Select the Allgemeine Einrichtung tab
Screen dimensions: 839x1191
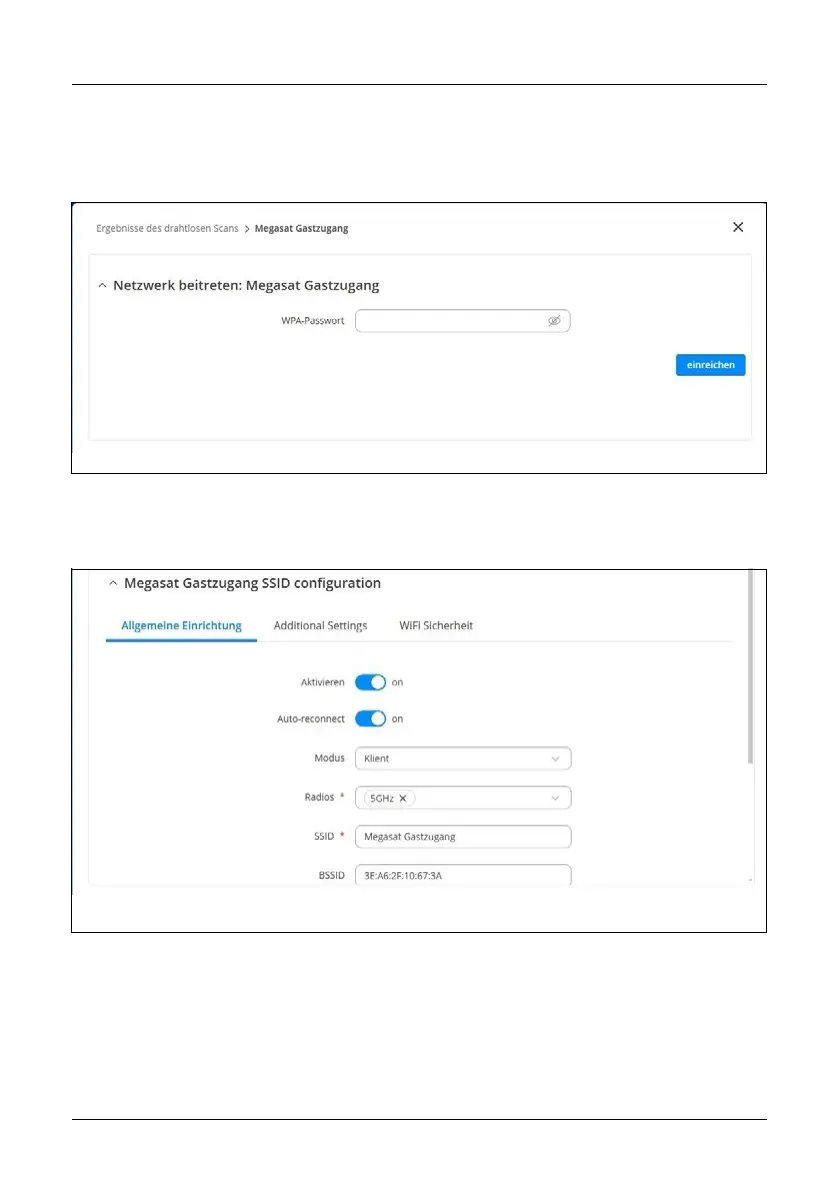click(181, 626)
